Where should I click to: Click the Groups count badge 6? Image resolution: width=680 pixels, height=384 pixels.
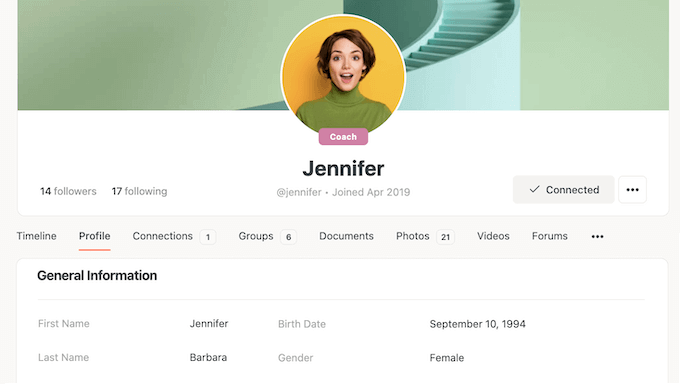(288, 237)
